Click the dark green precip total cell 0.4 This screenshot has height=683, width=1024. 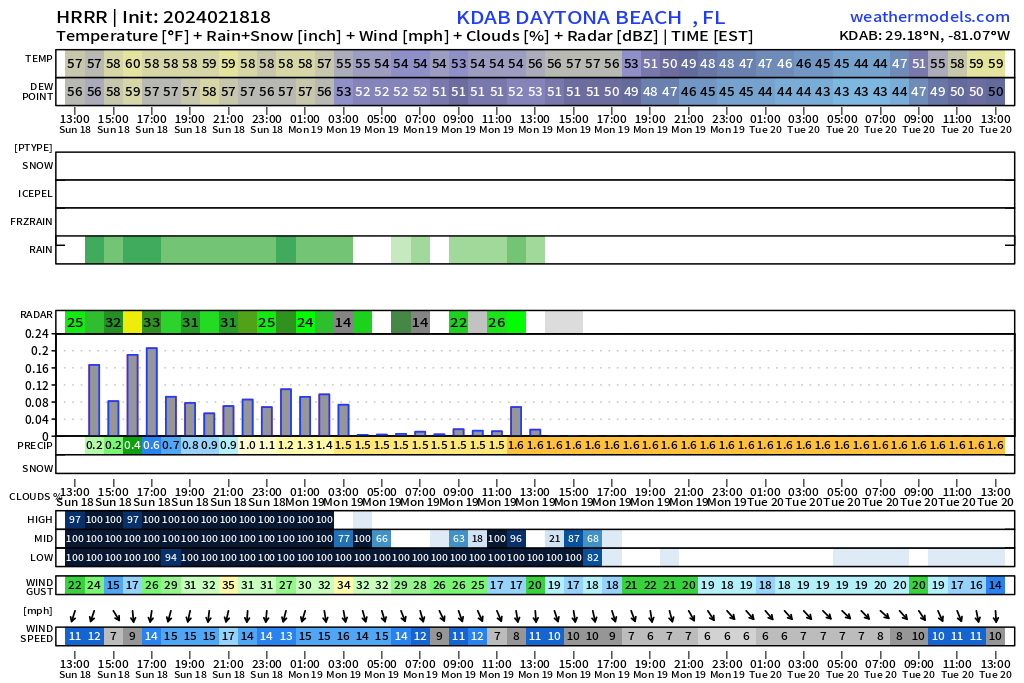coord(133,445)
